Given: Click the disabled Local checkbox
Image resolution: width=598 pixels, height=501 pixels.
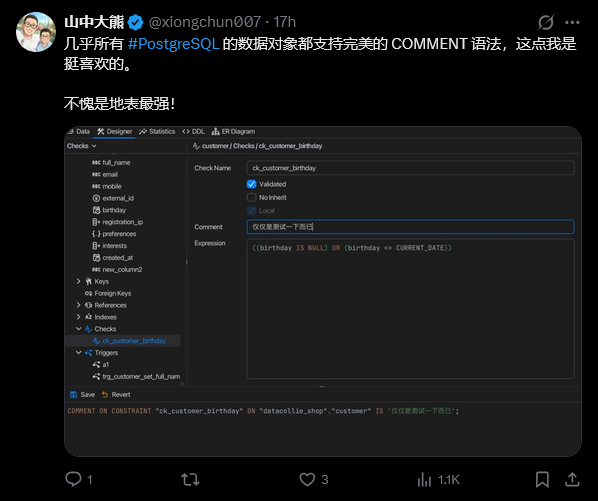Looking at the screenshot, I should 251,210.
